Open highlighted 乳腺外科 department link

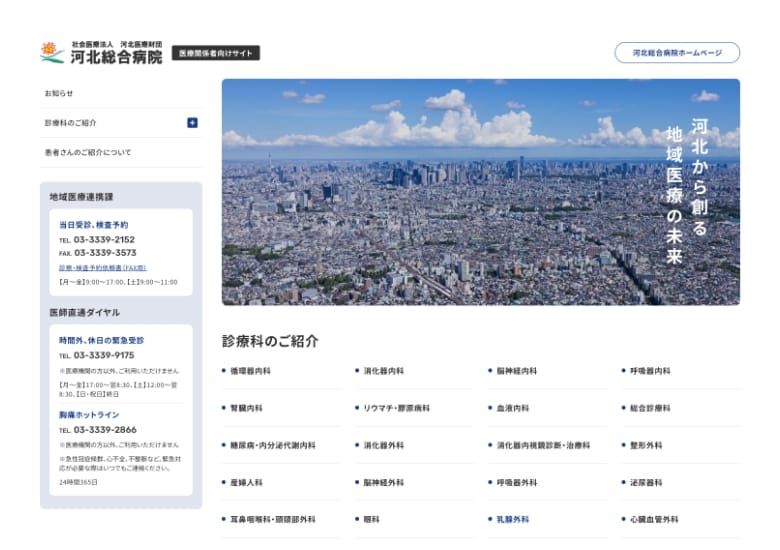coord(513,520)
